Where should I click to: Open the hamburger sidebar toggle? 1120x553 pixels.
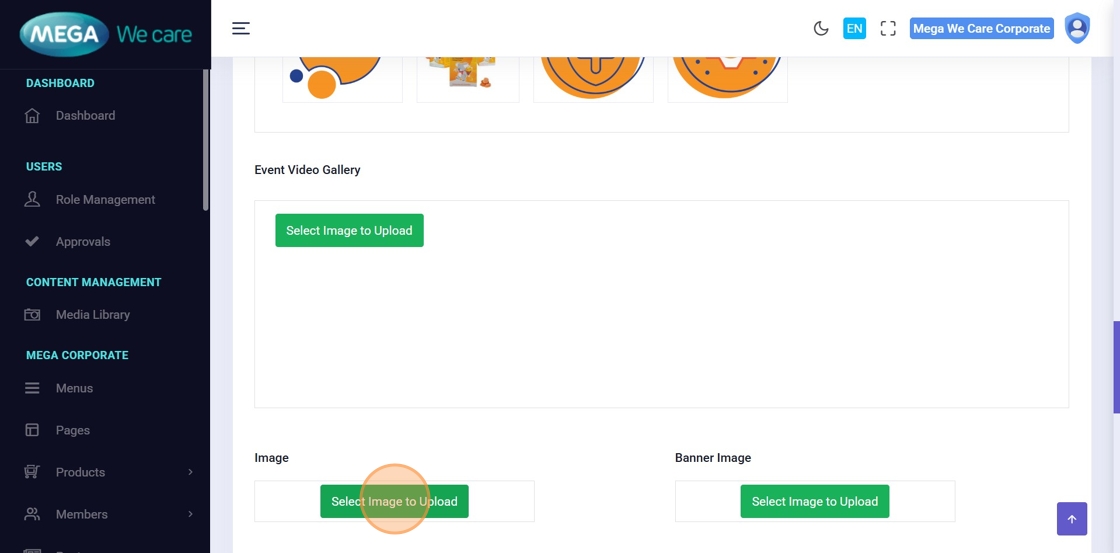point(241,28)
